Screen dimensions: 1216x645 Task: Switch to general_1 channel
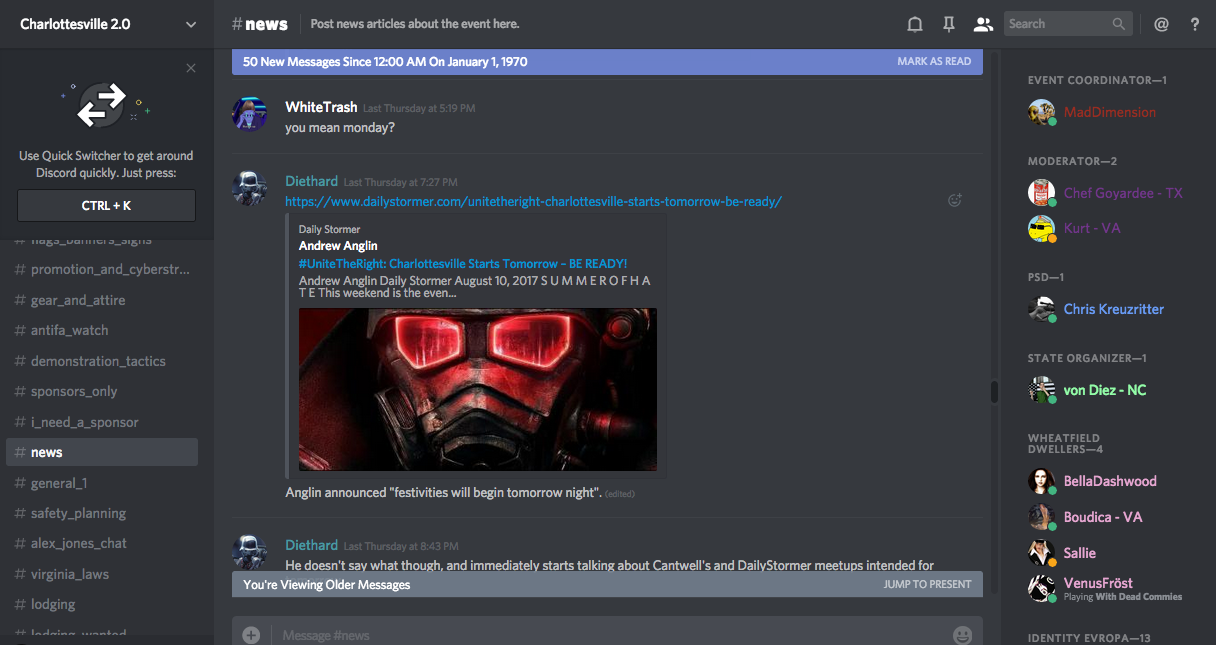tap(58, 483)
